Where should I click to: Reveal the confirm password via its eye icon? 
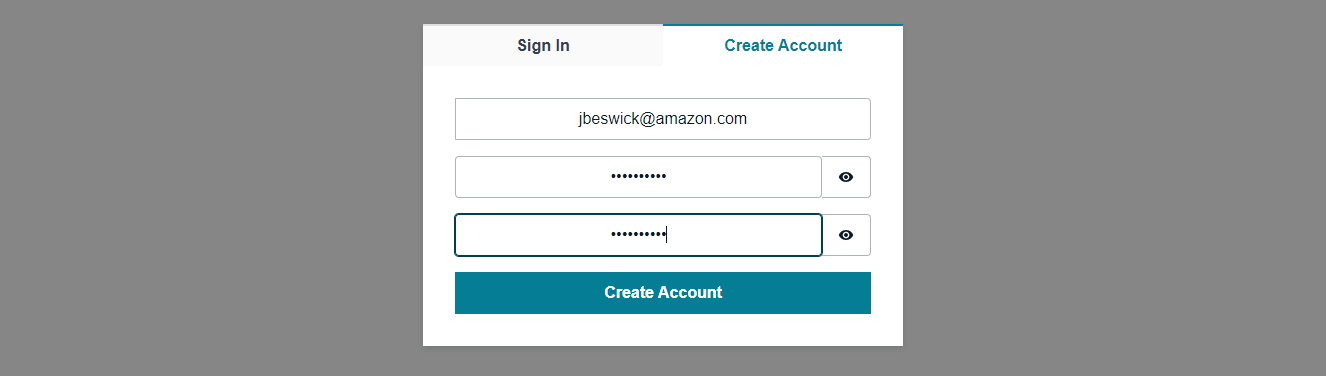tap(846, 235)
